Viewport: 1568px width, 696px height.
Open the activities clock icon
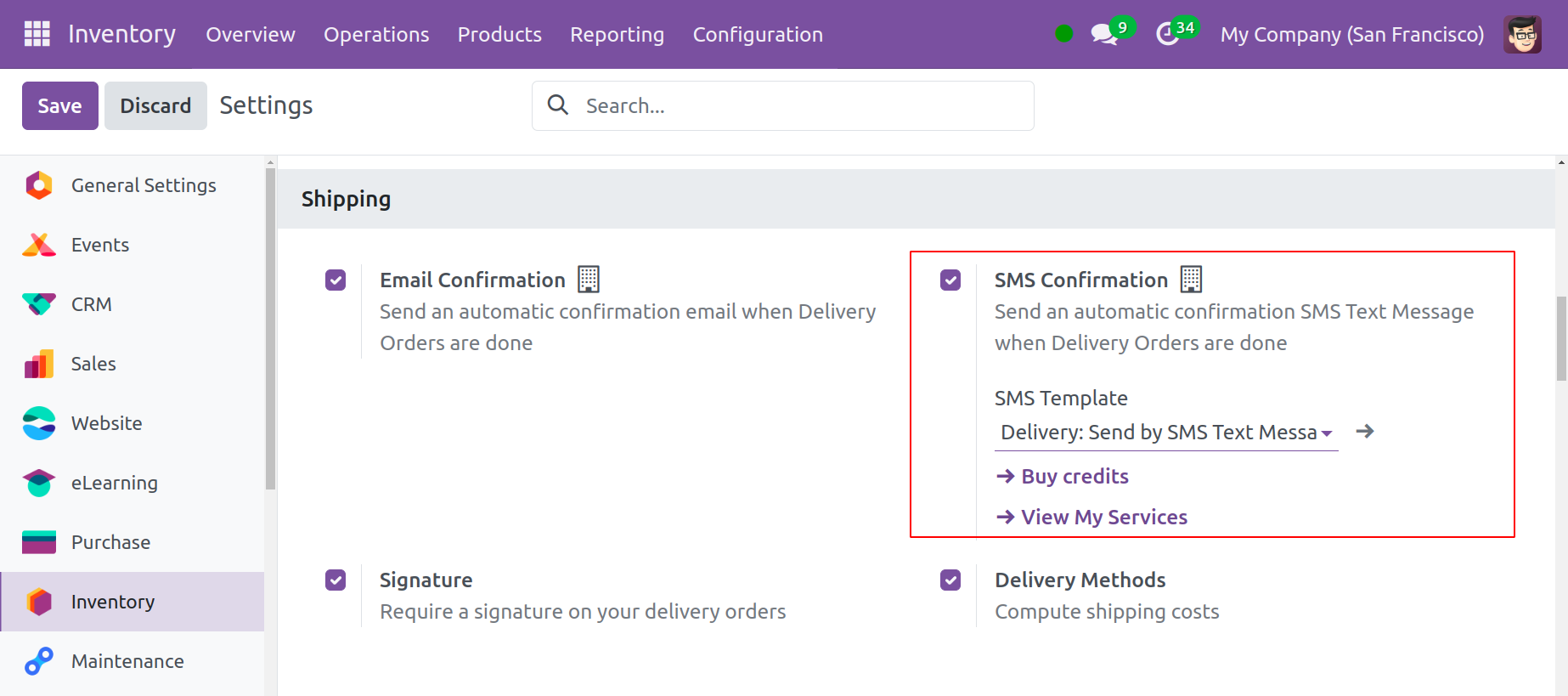pos(1168,35)
